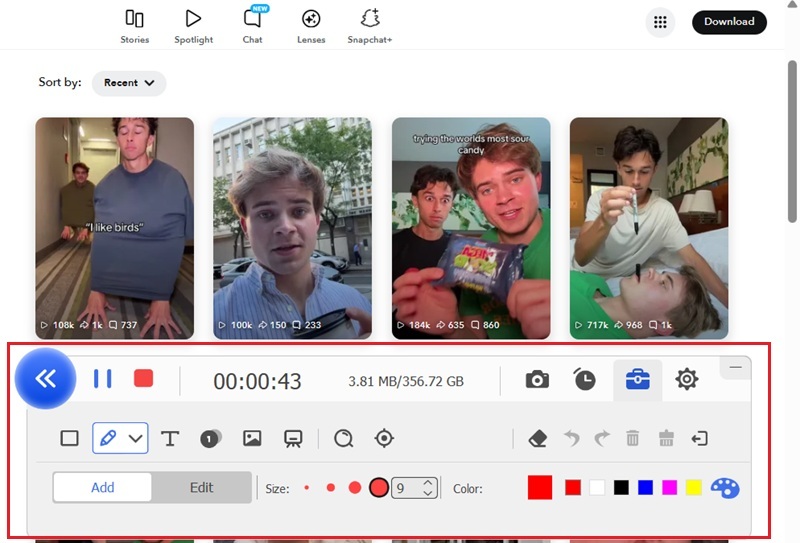Image resolution: width=800 pixels, height=543 pixels.
Task: Open the custom color palette
Action: click(724, 488)
